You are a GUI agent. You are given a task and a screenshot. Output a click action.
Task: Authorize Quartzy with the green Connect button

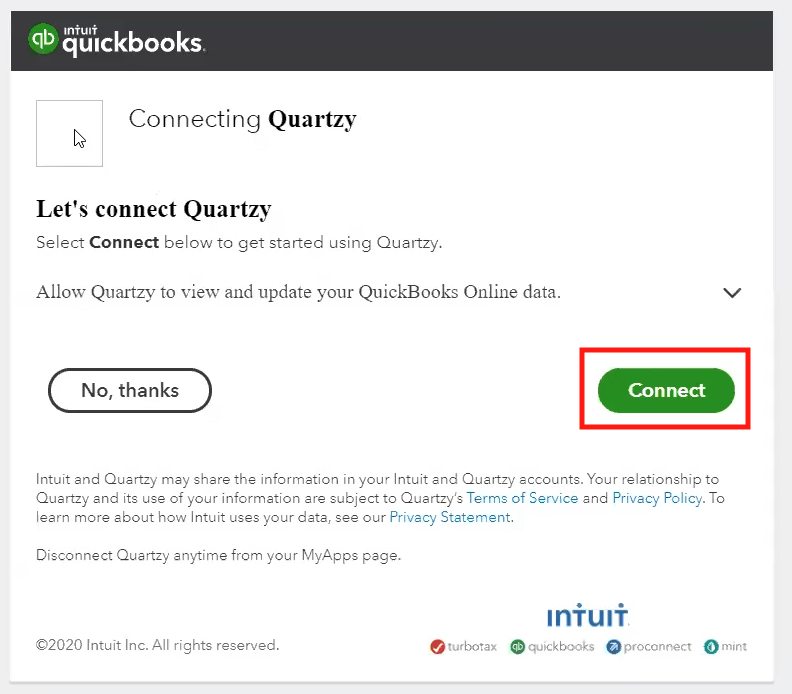(x=666, y=390)
